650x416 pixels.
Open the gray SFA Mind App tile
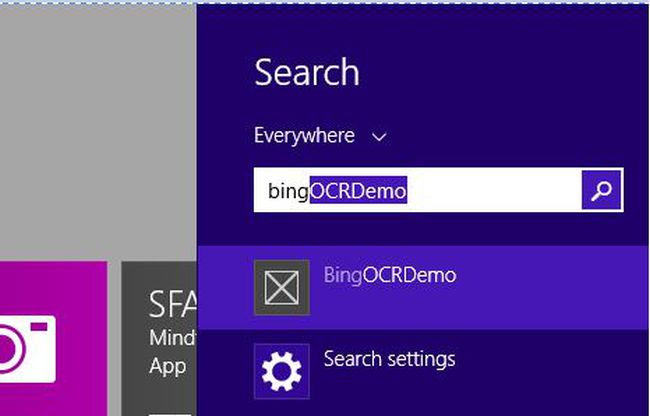159,339
